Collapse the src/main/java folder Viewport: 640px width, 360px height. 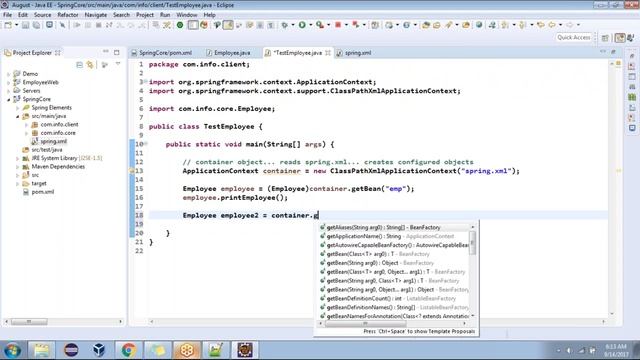tap(18, 116)
